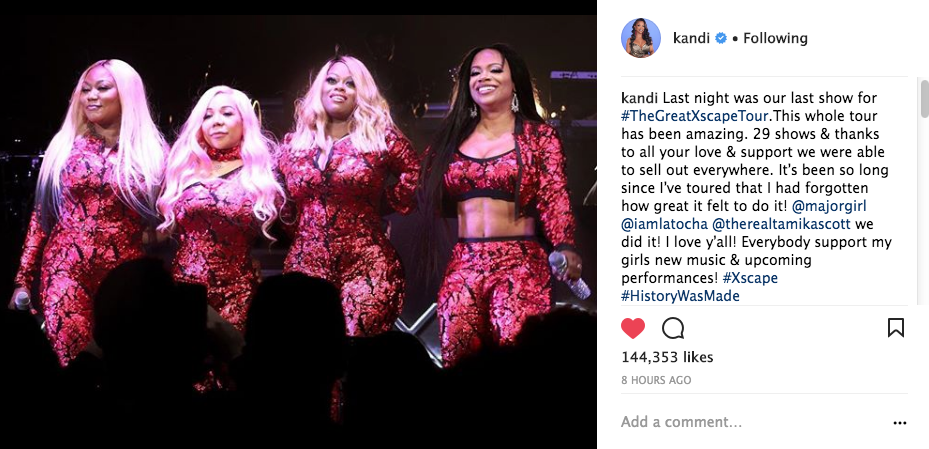Unlike the post with the red heart
The image size is (929, 449).
tap(633, 328)
